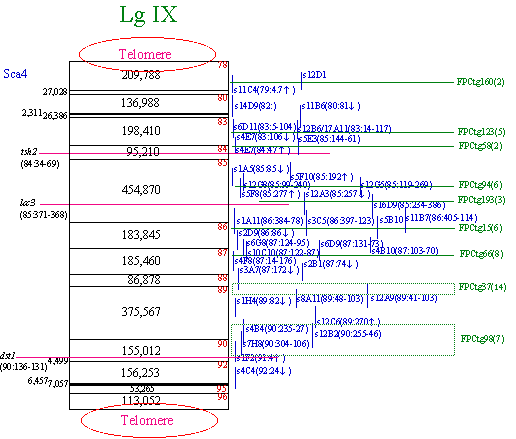Select the Lg IX title
This screenshot has height=439, width=516.
(148, 15)
